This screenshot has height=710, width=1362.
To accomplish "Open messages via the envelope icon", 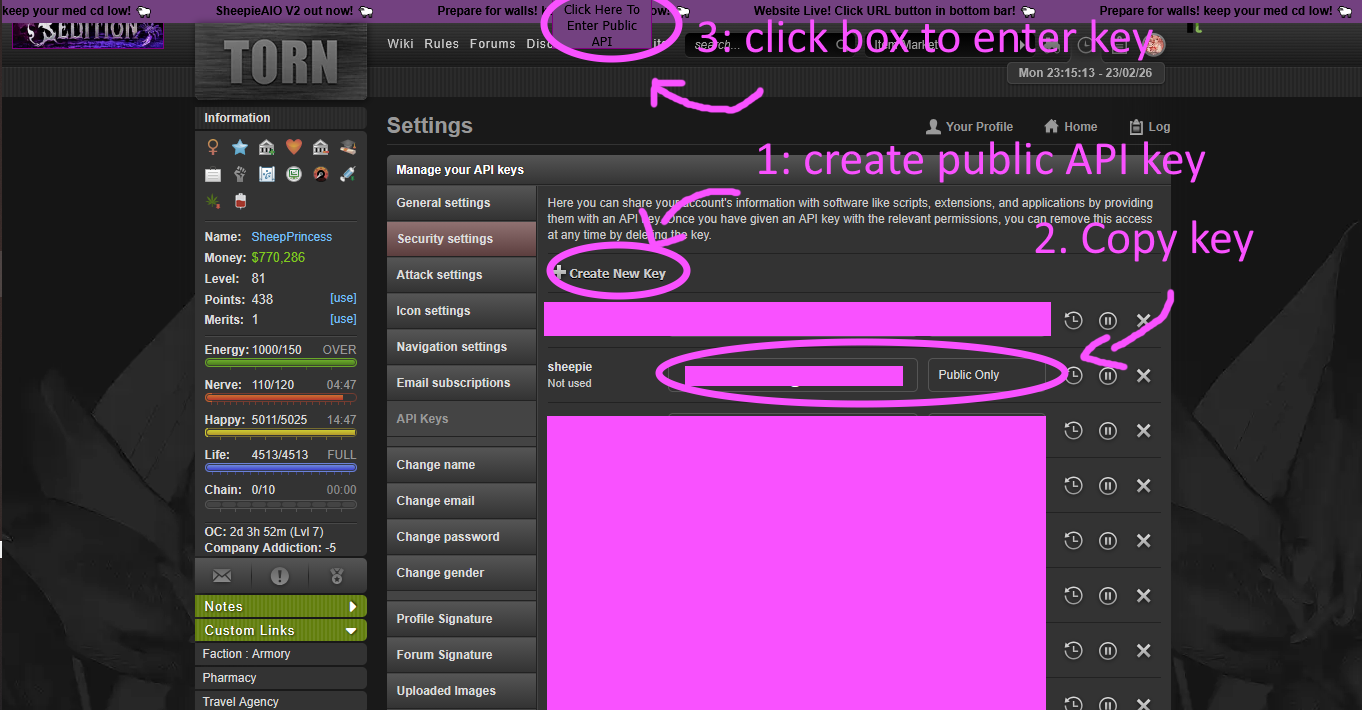I will pos(222,575).
